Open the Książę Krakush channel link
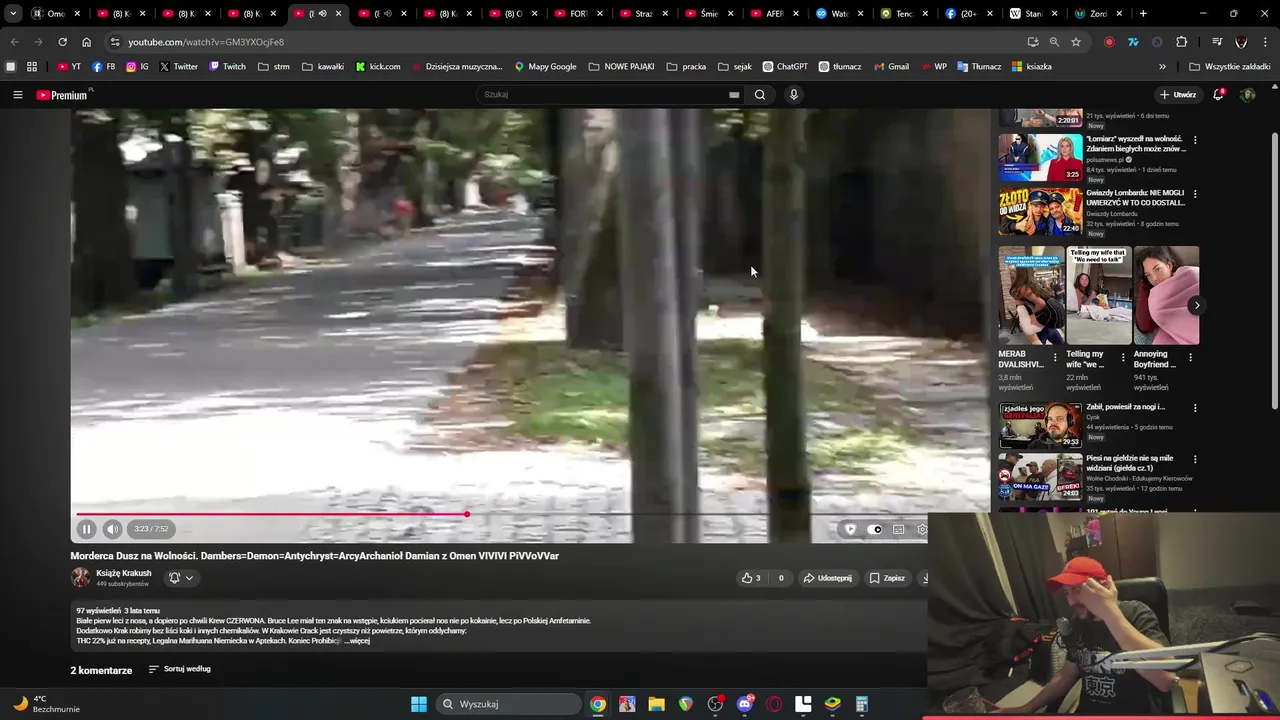Image resolution: width=1280 pixels, height=720 pixels. (124, 573)
